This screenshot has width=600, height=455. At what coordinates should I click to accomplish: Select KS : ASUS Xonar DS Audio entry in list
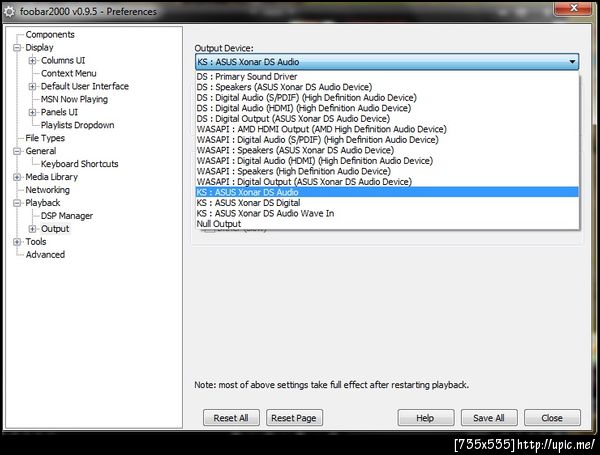click(x=387, y=192)
